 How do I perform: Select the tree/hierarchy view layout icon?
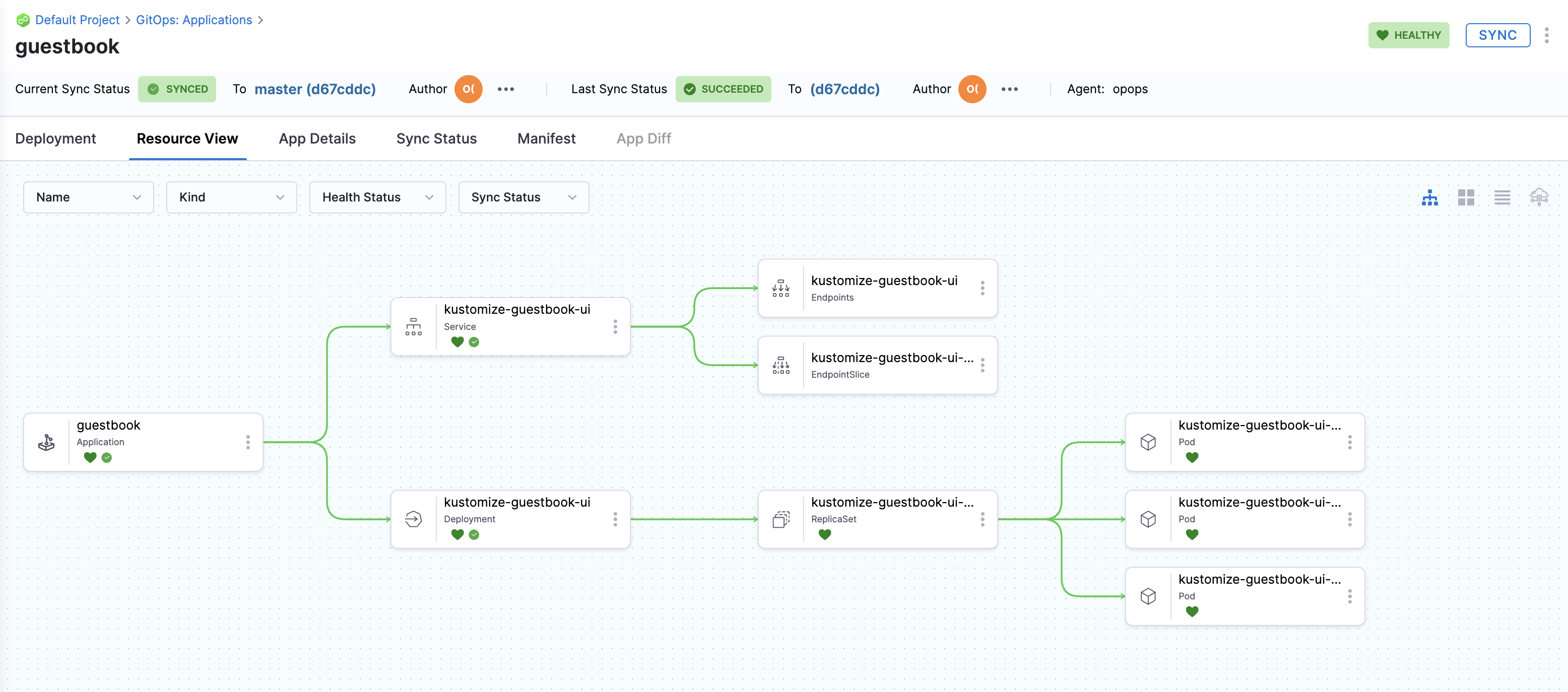tap(1430, 197)
